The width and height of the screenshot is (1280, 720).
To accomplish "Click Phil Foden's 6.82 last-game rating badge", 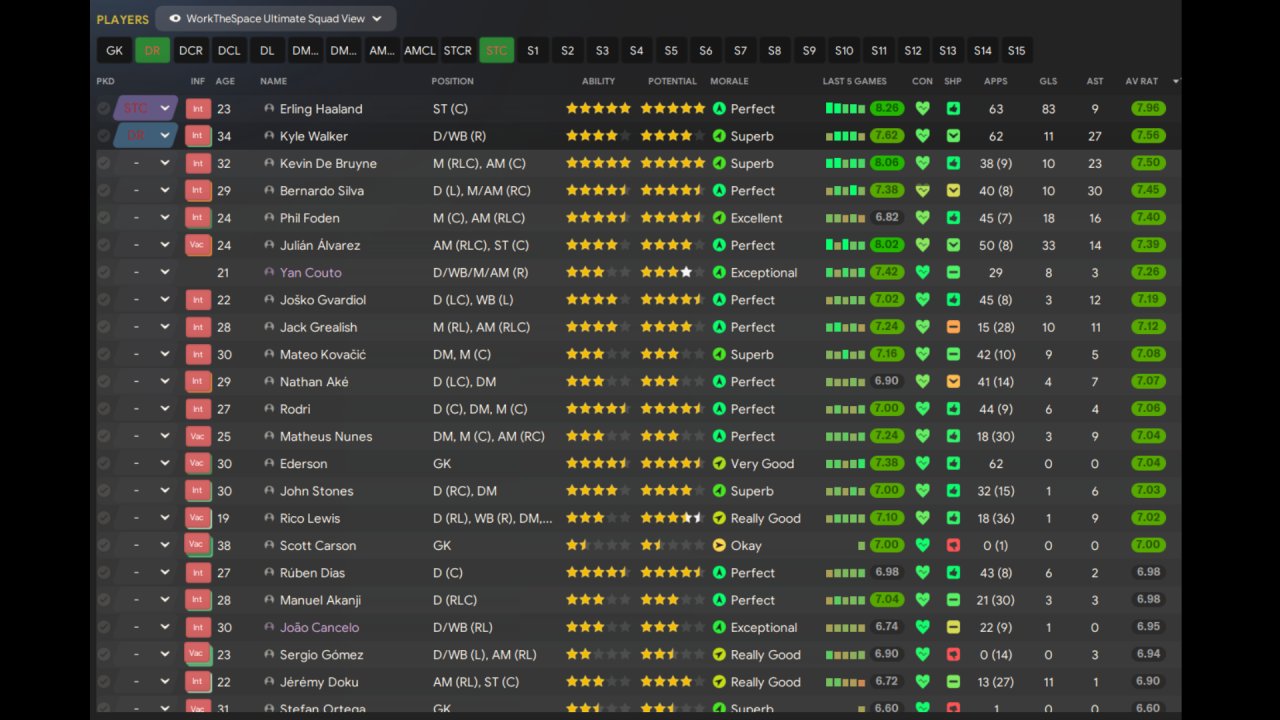I will coord(887,218).
